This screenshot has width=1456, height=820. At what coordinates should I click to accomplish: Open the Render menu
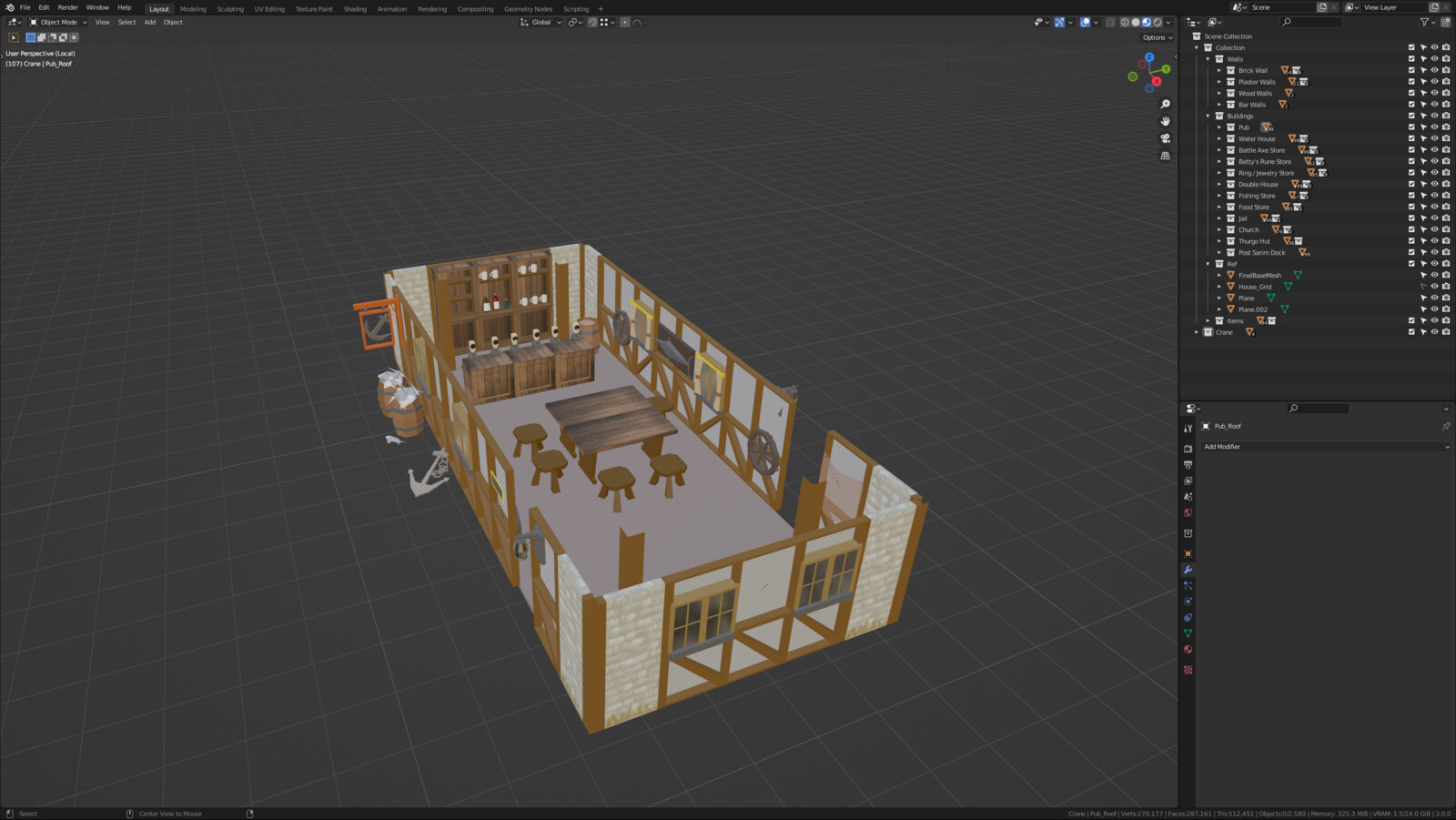click(x=68, y=7)
